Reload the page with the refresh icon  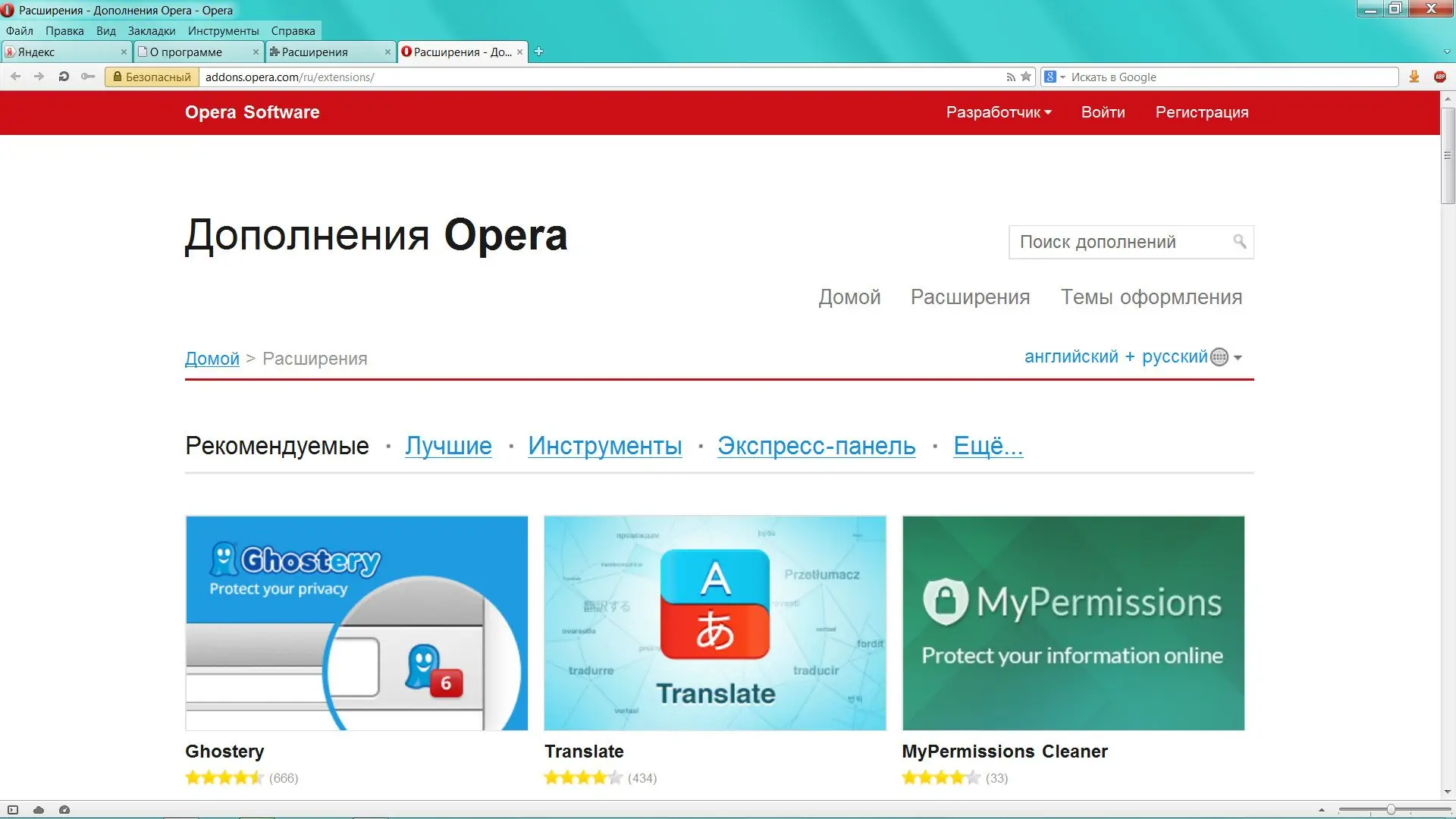tap(64, 76)
